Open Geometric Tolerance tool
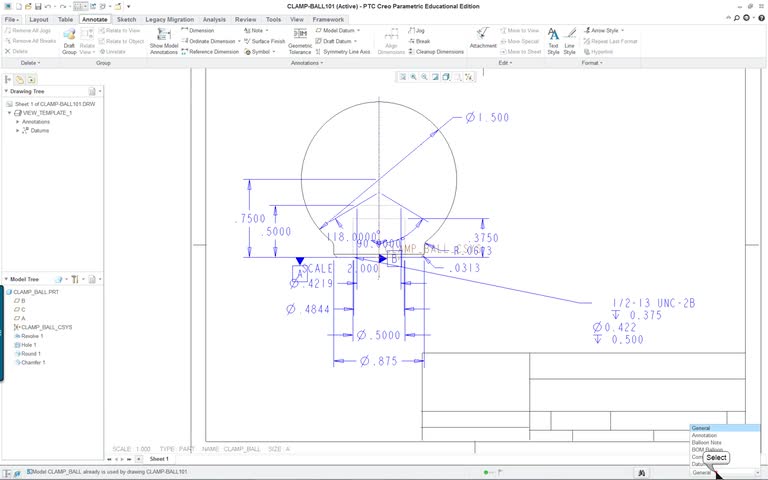Screen dimensions: 768x480 [x=300, y=41]
